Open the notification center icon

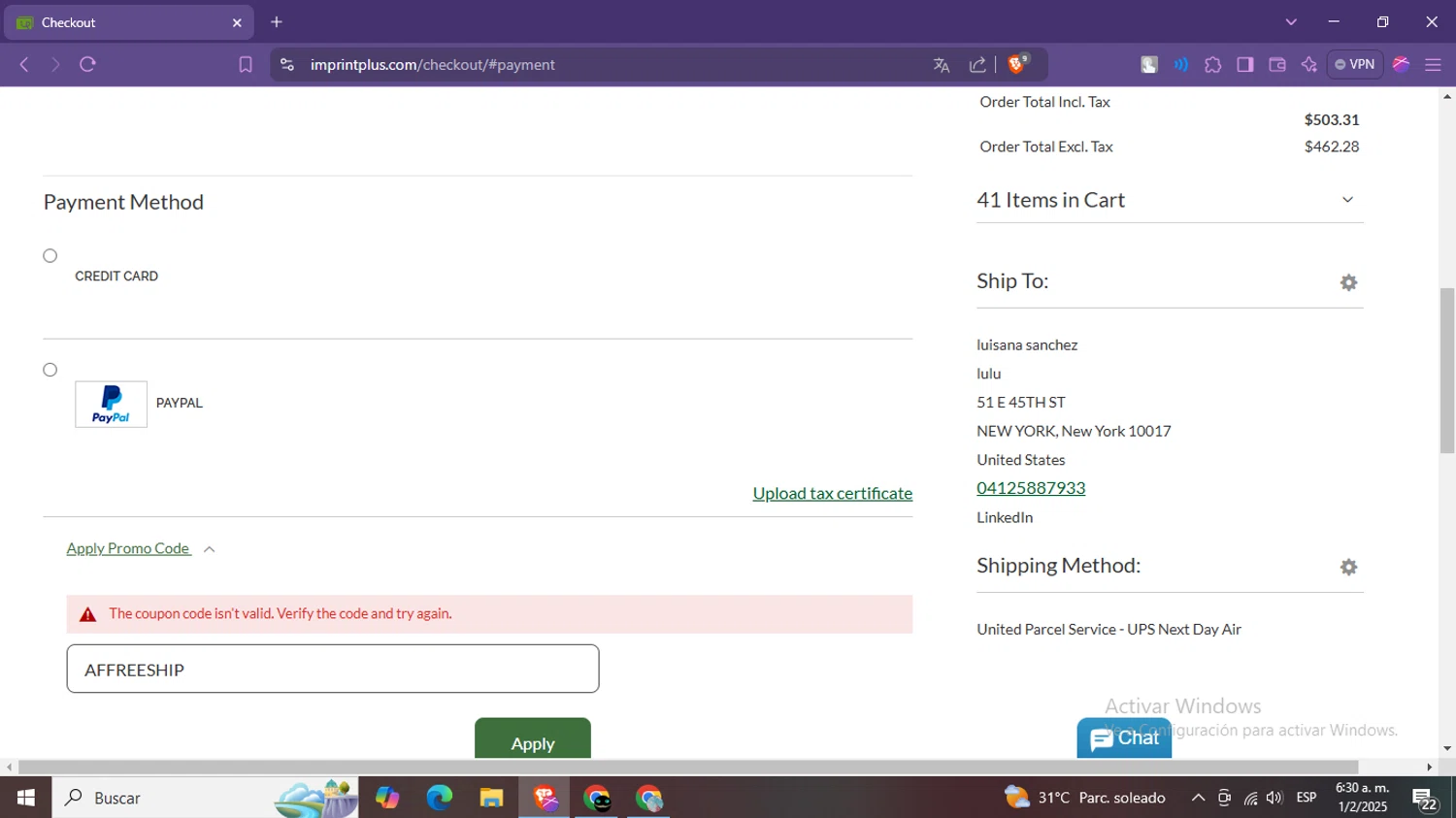(1425, 799)
